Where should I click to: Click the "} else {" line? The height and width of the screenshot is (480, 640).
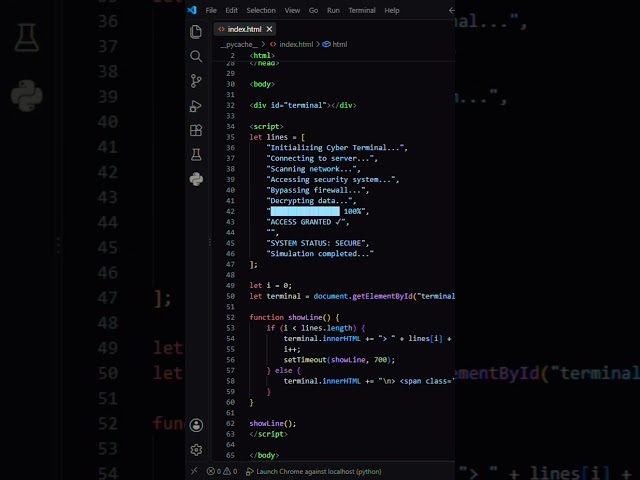(x=284, y=371)
